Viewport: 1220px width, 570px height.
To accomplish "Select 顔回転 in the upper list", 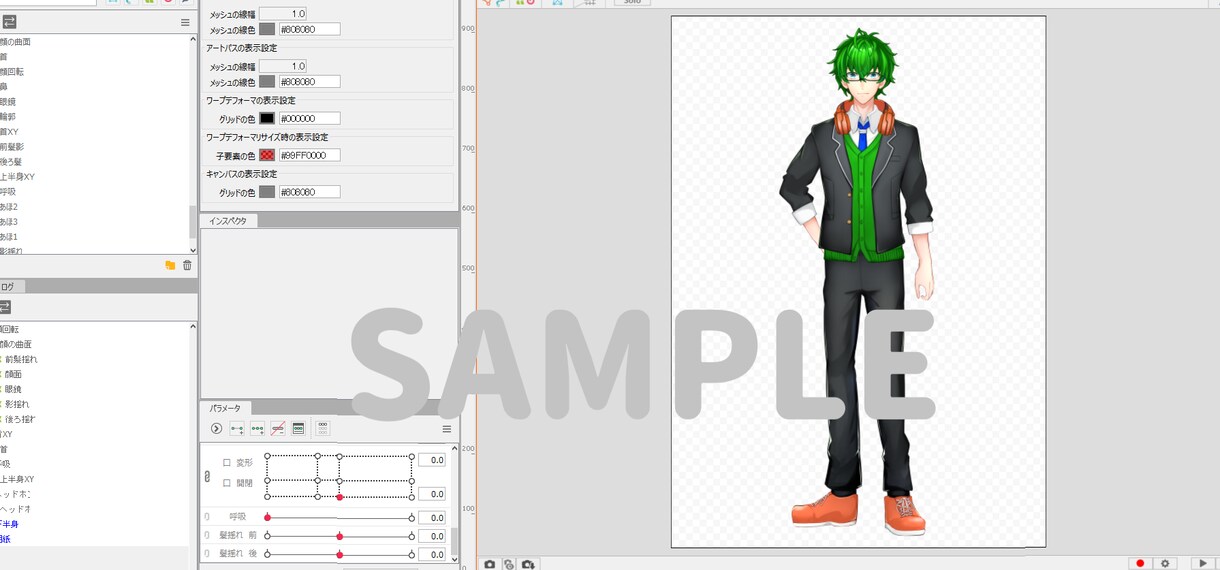I will coord(12,72).
